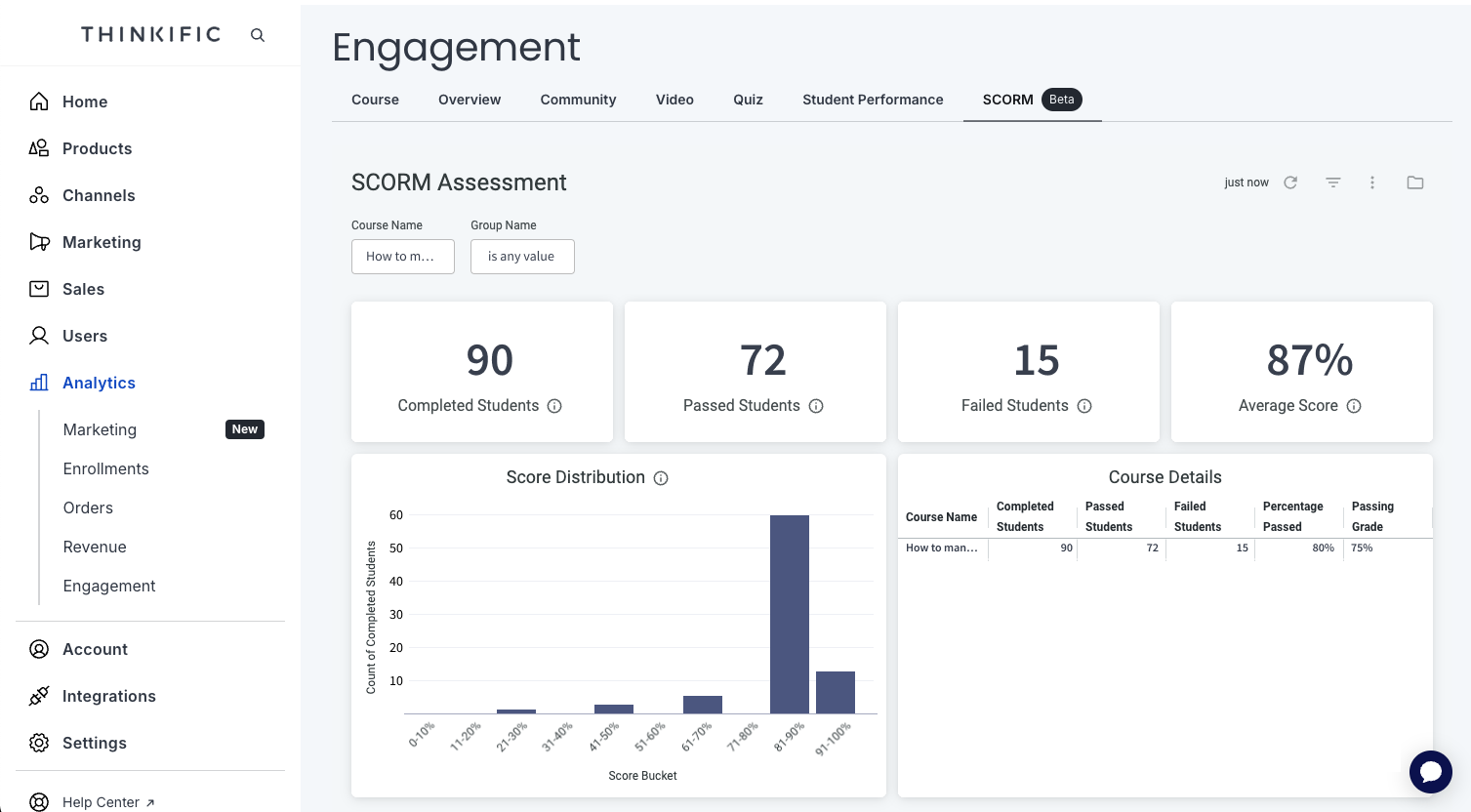
Task: Open Settings from the sidebar
Action: 94,743
